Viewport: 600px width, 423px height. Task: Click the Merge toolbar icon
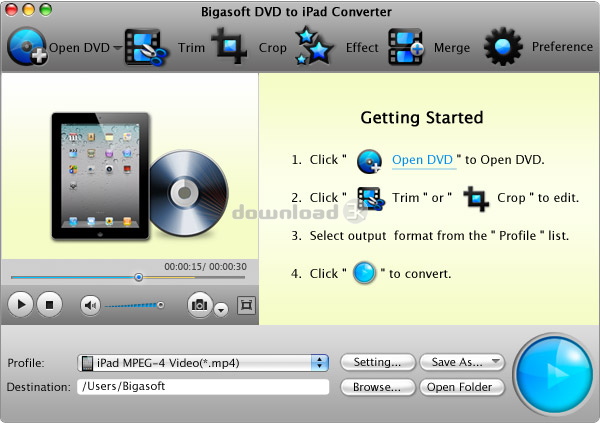coord(405,47)
